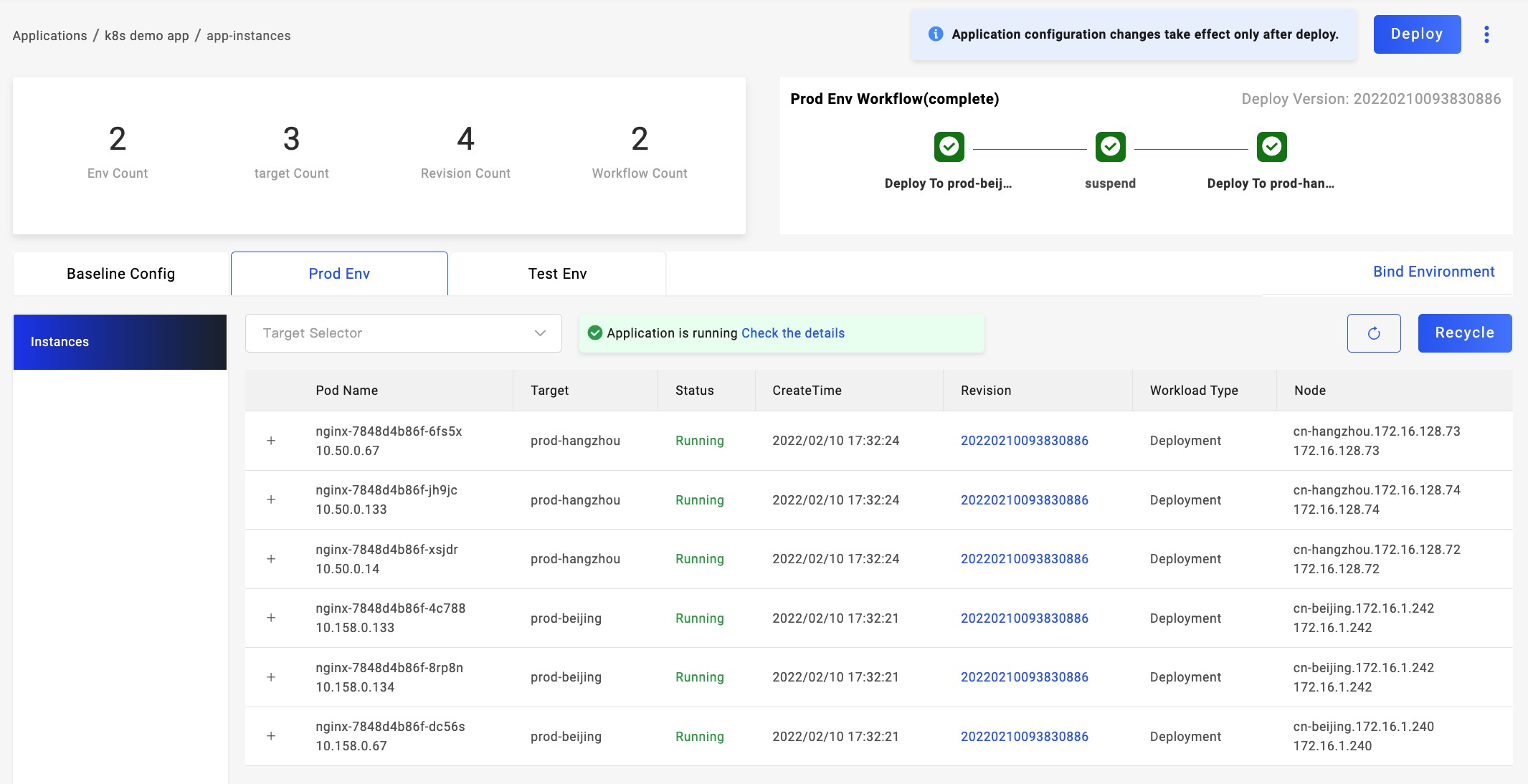Screen dimensions: 1528x784
Task: Click the refresh icon button next to Recycle
Action: [1373, 333]
